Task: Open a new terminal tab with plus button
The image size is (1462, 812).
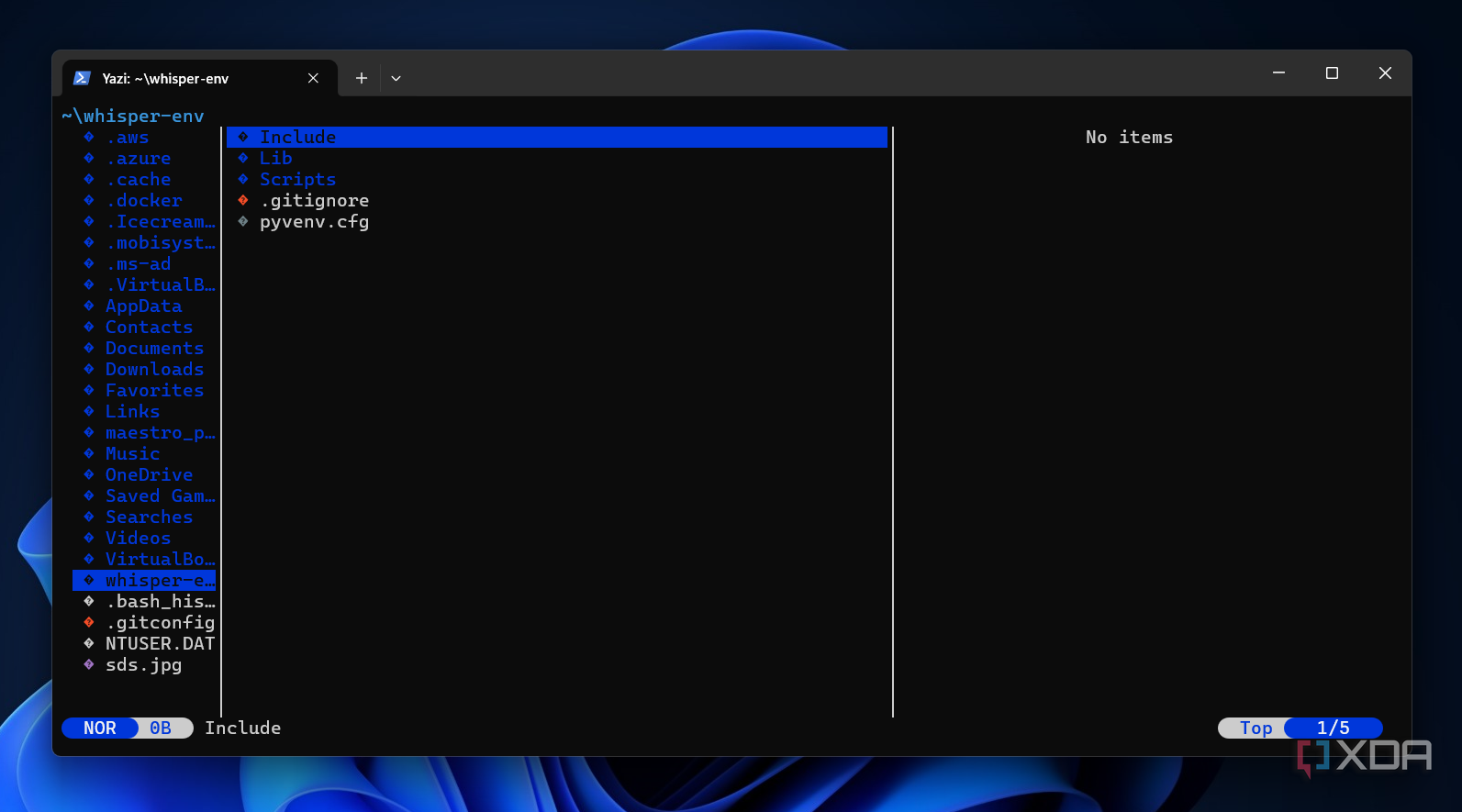Action: pos(362,78)
